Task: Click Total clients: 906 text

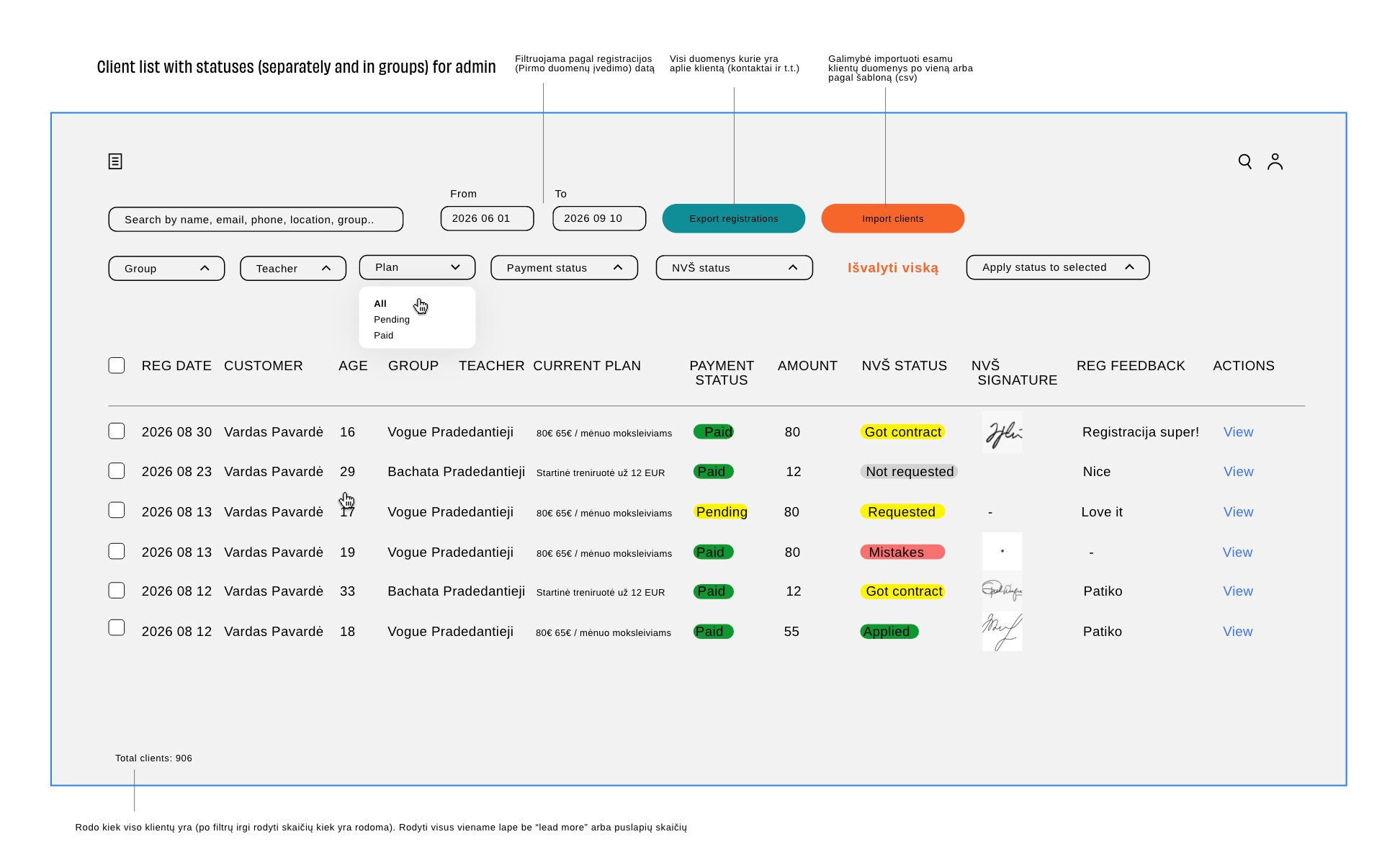Action: [x=153, y=758]
